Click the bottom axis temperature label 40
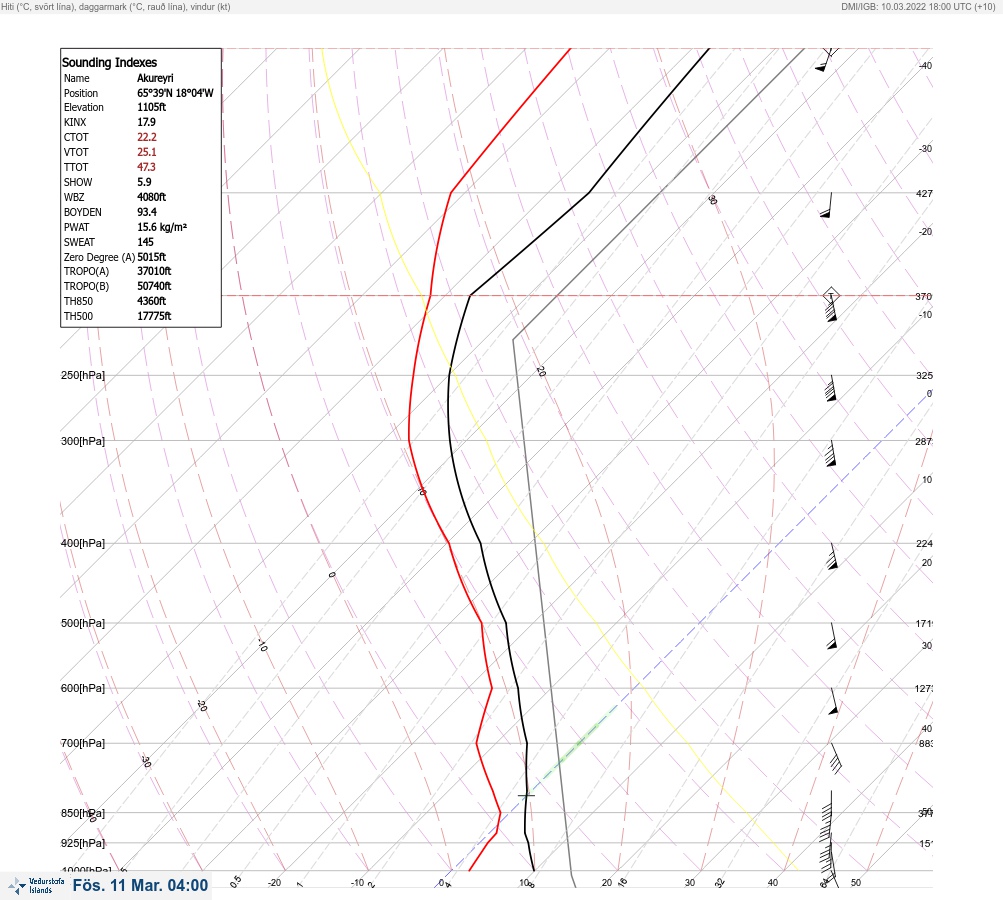1003x900 pixels. (773, 883)
